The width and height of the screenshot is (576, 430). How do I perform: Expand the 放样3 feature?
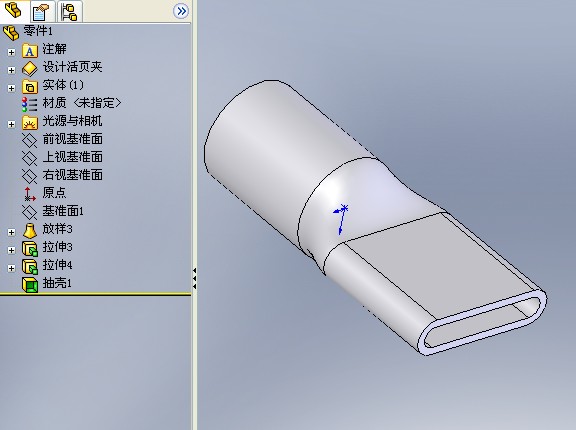[x=11, y=232]
